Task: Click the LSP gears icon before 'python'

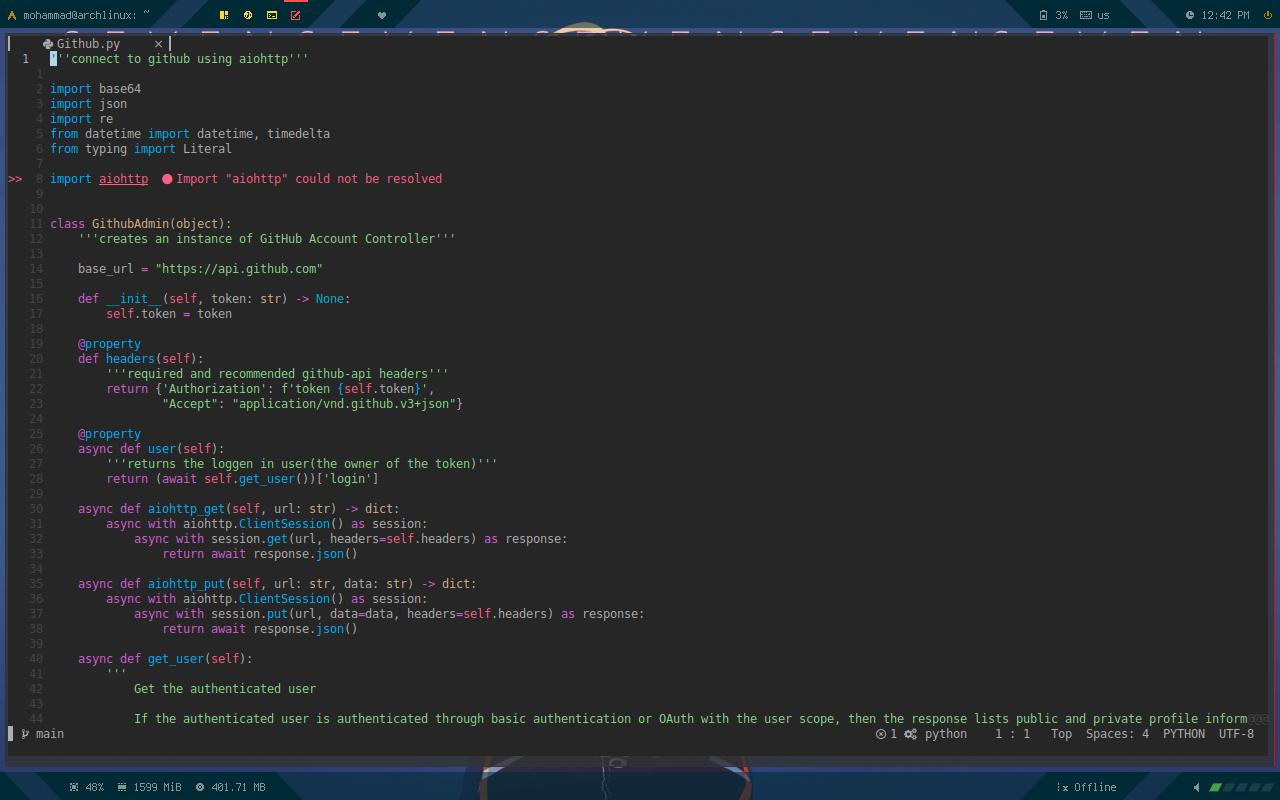Action: click(911, 734)
